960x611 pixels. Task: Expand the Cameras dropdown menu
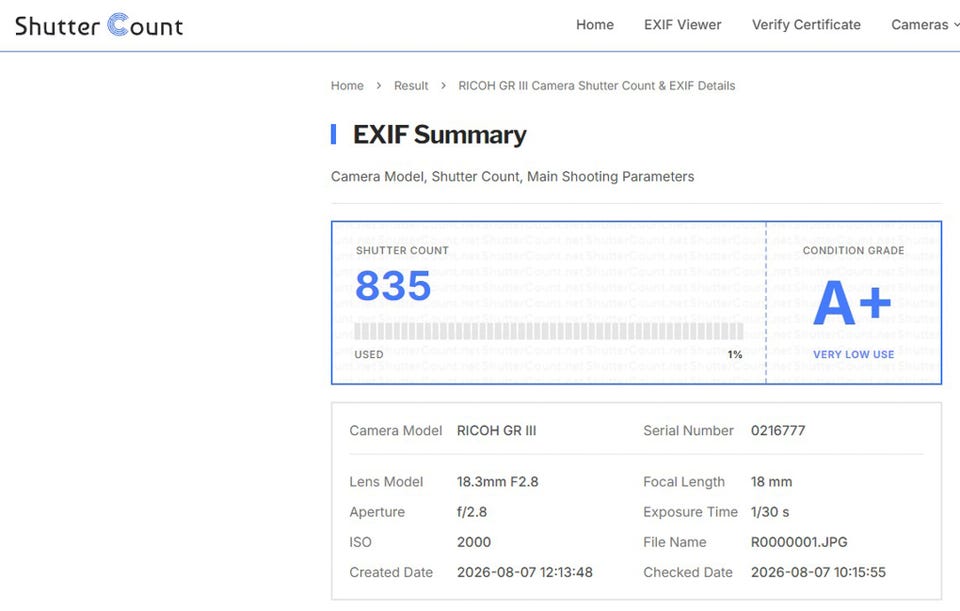click(924, 24)
